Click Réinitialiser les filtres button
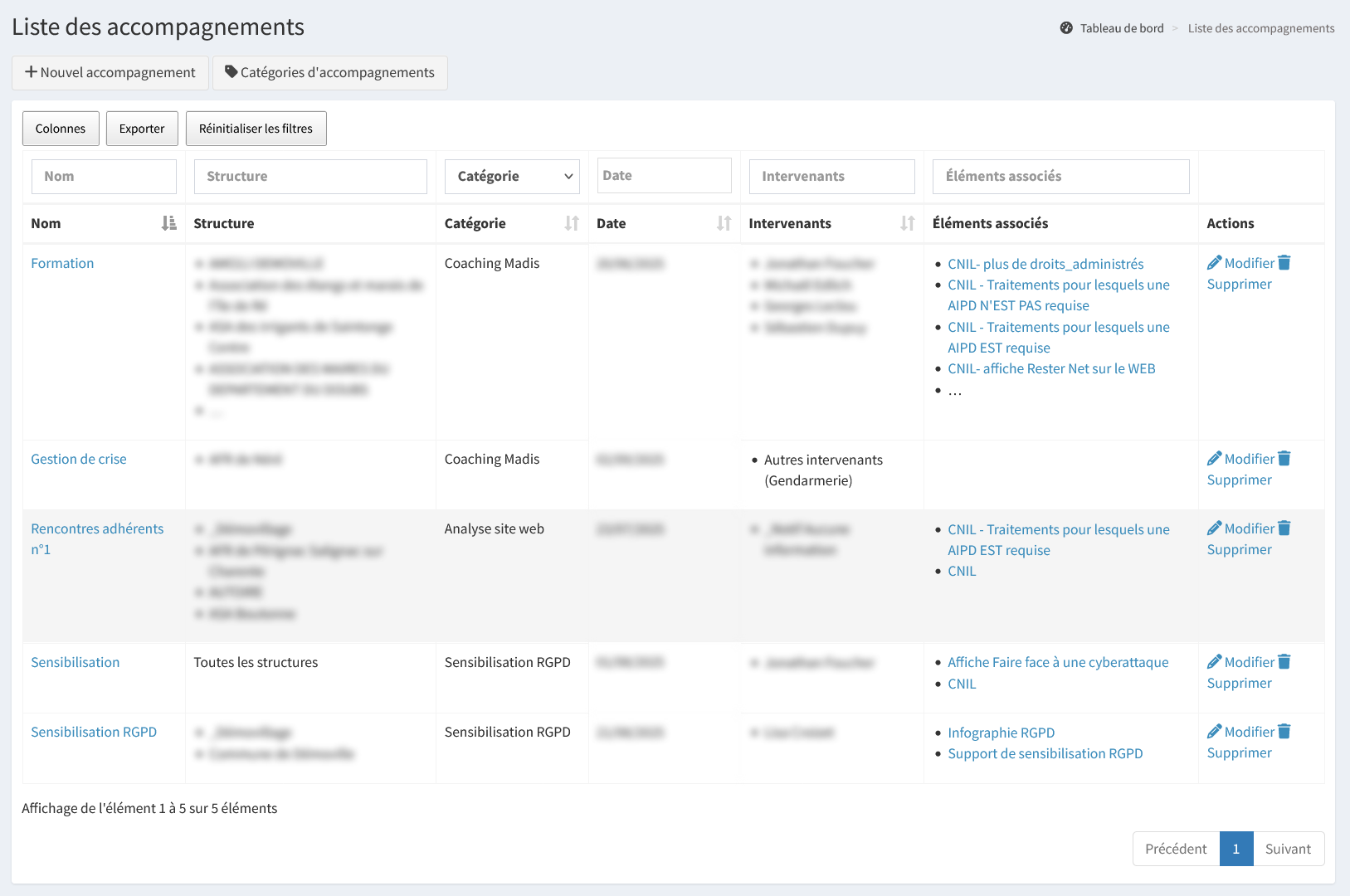Screen dimensions: 1350x896 tap(256, 129)
